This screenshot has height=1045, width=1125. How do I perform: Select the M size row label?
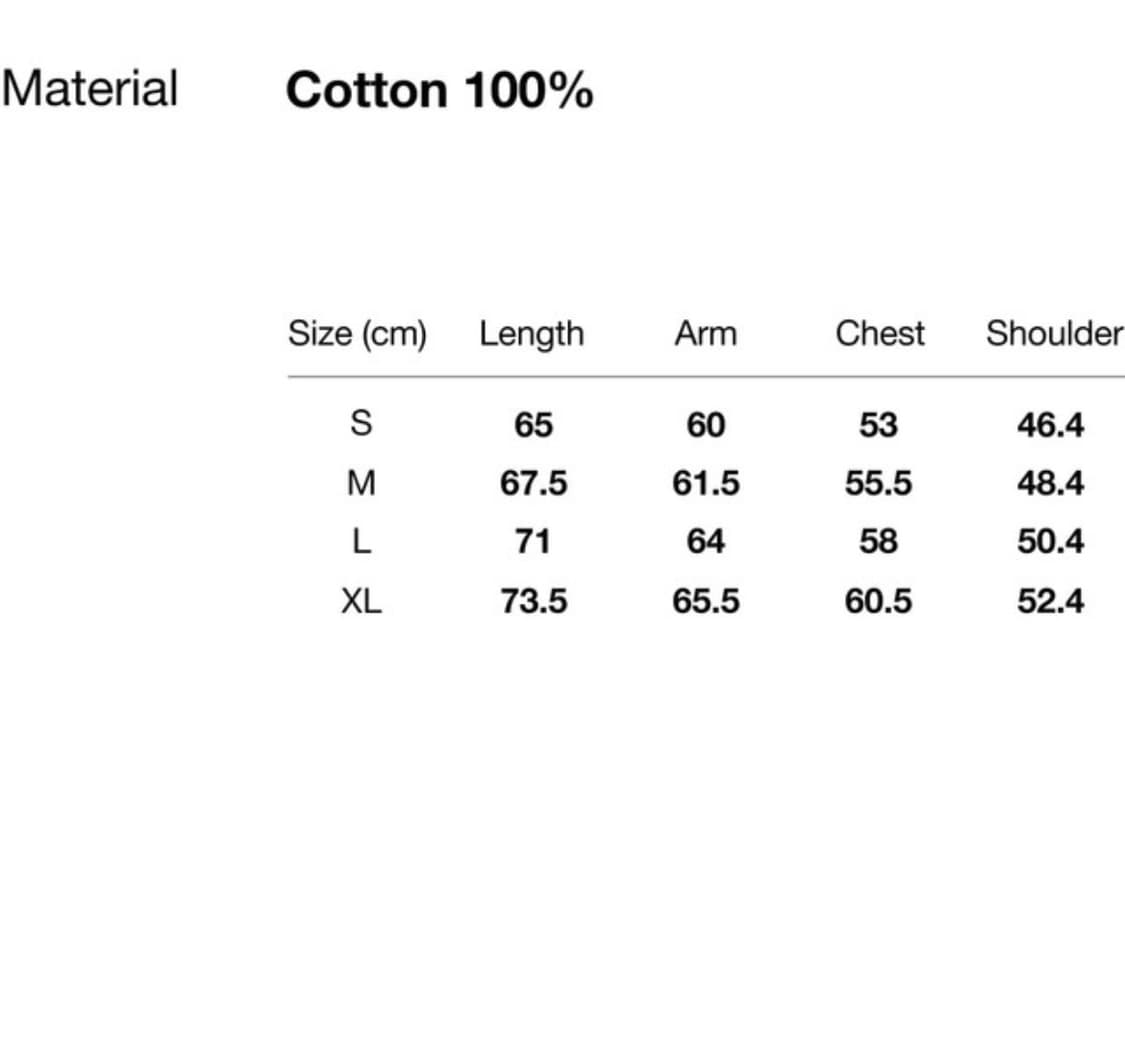[361, 483]
